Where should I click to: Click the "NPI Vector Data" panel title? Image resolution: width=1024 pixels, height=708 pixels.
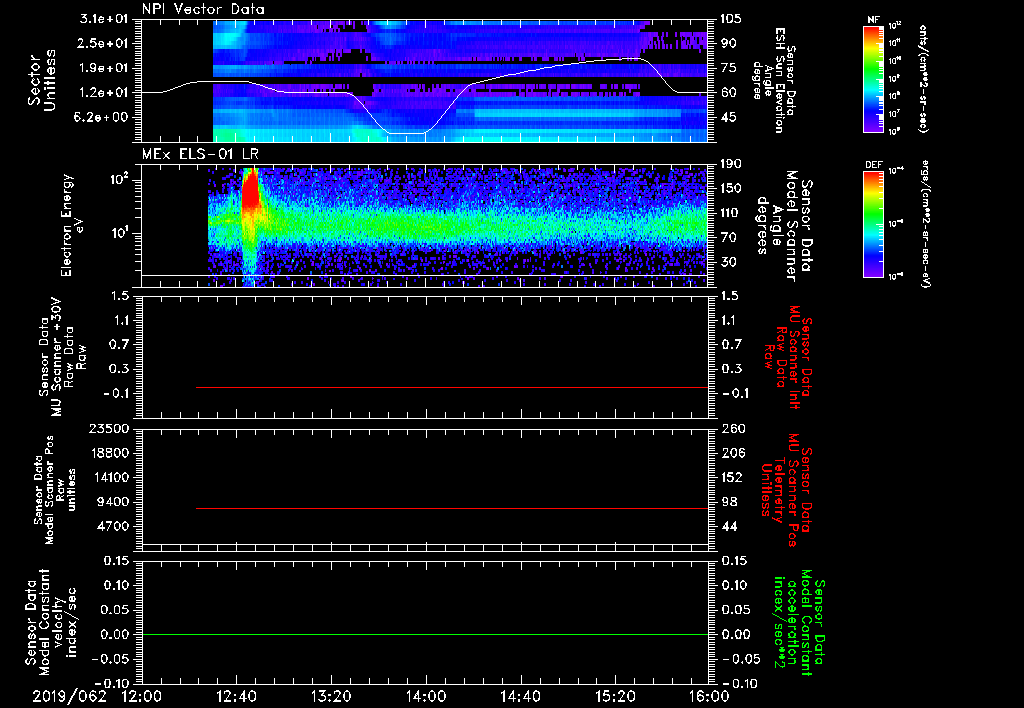tap(203, 9)
